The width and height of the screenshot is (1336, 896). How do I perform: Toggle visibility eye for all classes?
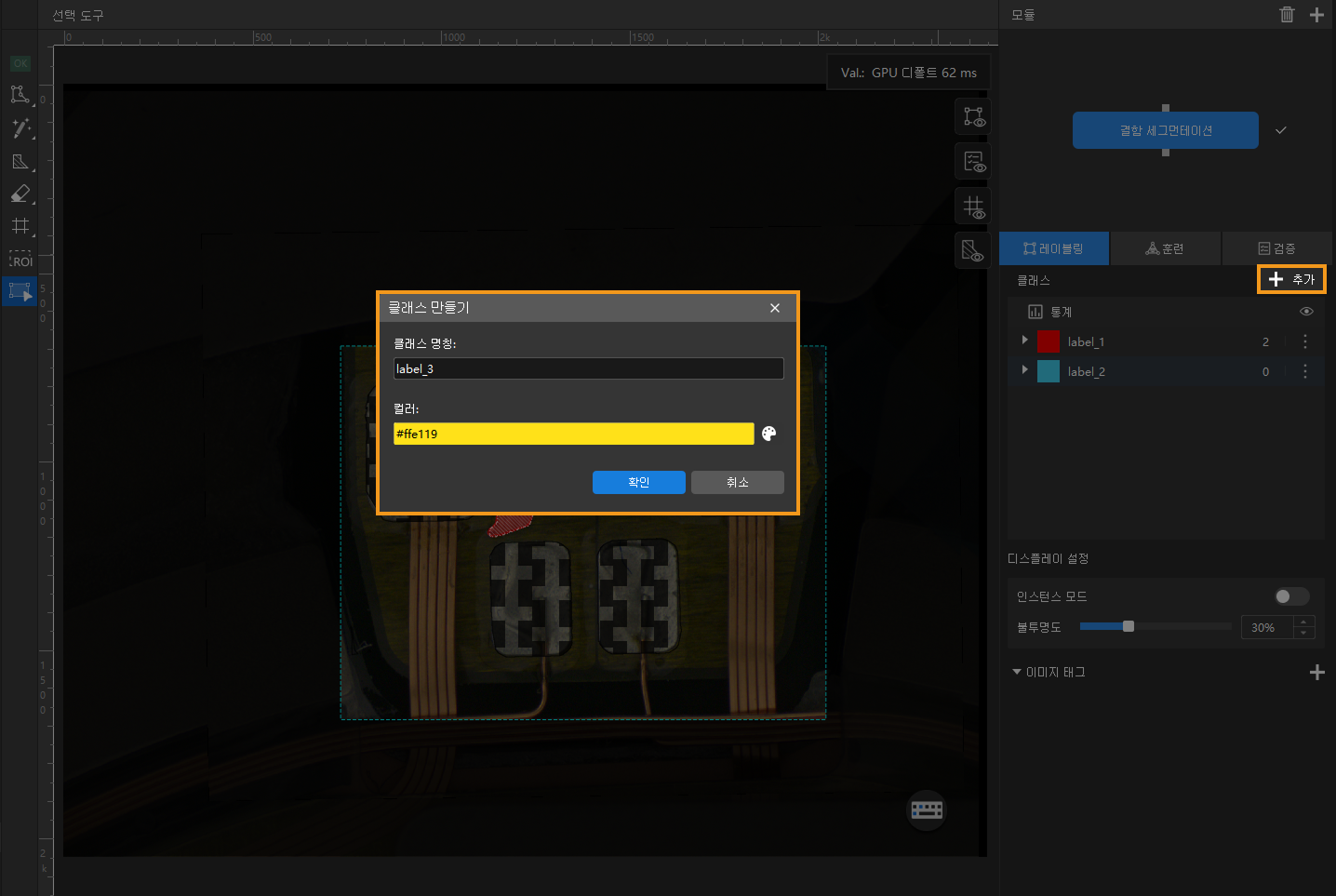coord(1306,312)
